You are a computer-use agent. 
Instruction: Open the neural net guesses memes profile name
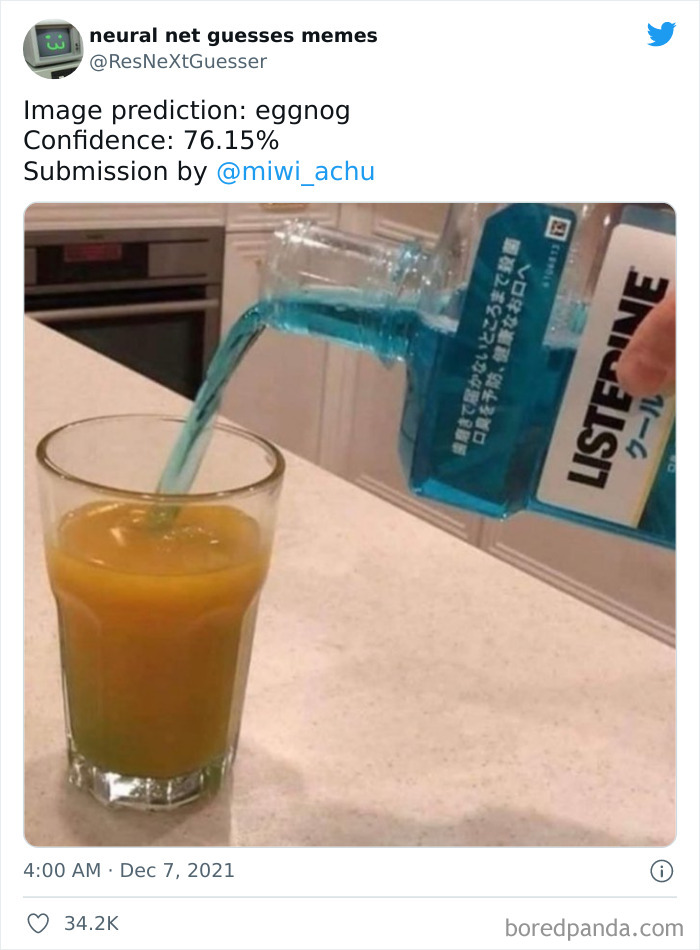(233, 36)
